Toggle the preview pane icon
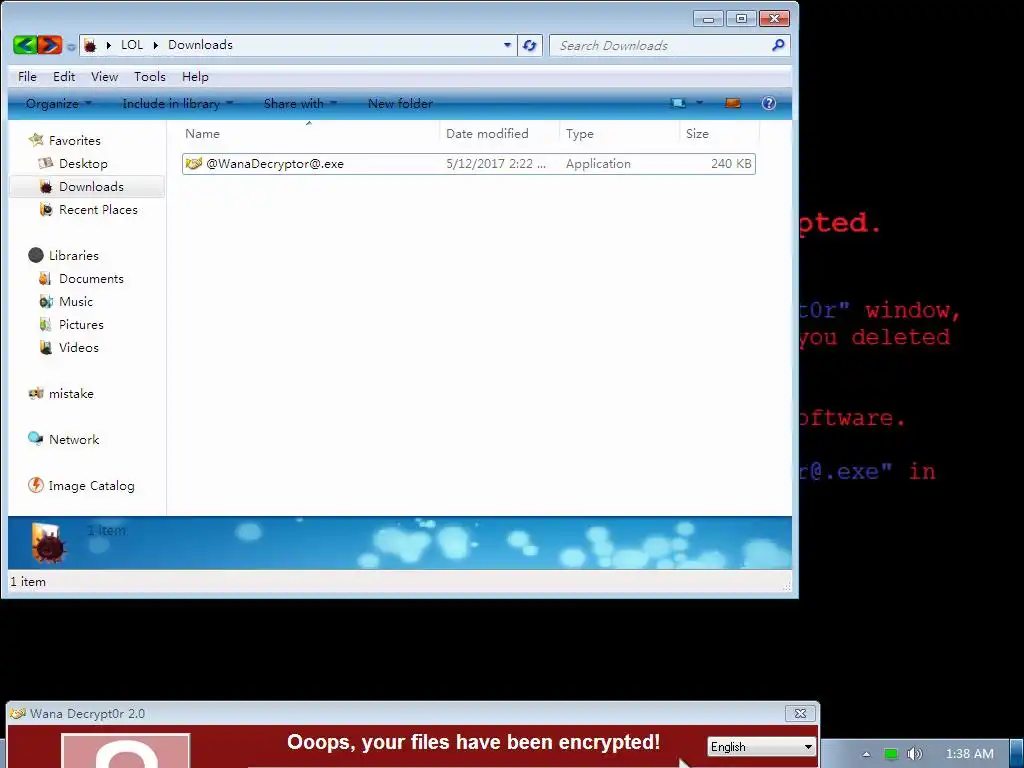 click(x=733, y=103)
